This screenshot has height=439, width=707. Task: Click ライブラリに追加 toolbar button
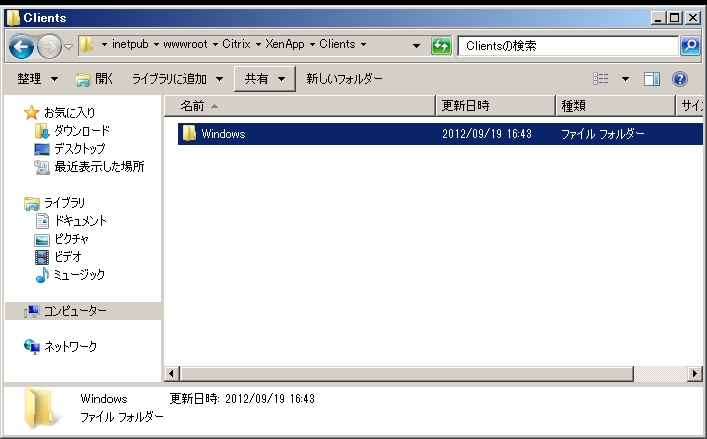[x=177, y=78]
